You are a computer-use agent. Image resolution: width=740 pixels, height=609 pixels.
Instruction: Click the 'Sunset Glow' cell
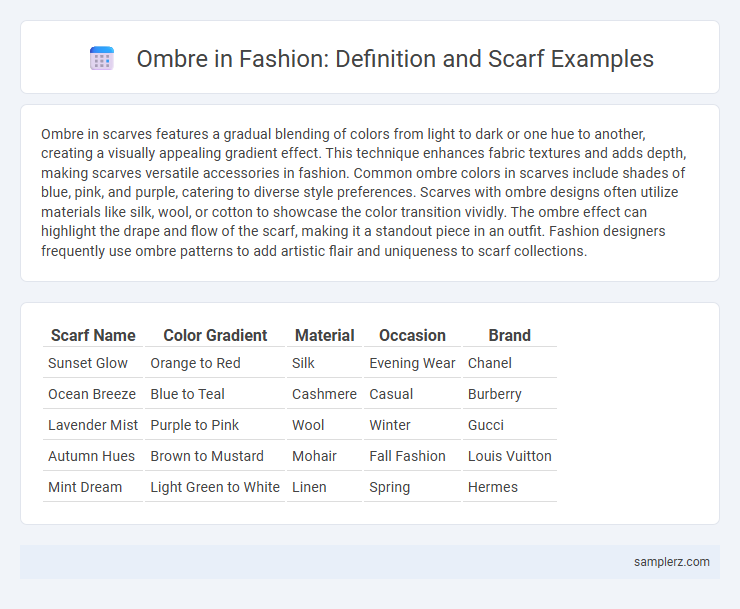(x=93, y=363)
